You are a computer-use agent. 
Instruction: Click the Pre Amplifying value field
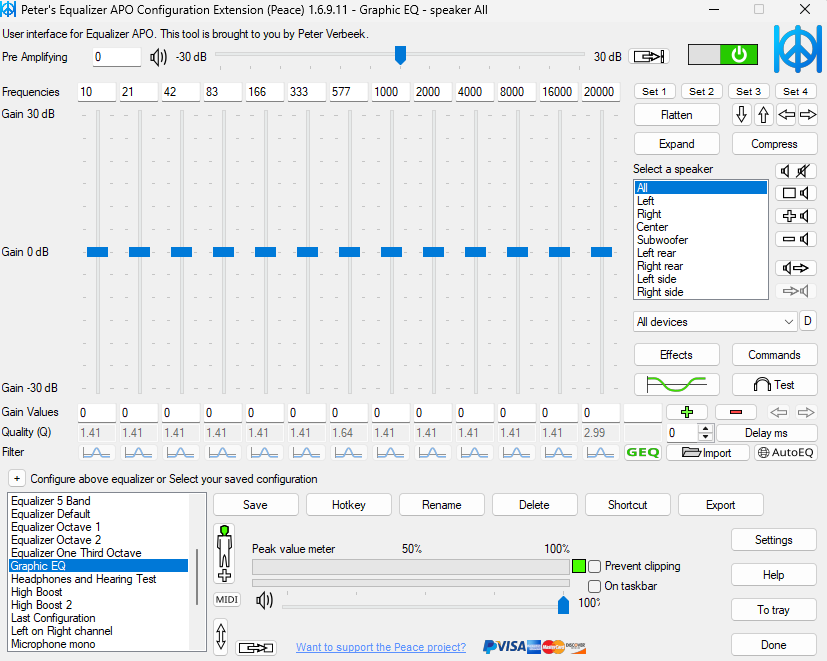(x=117, y=56)
